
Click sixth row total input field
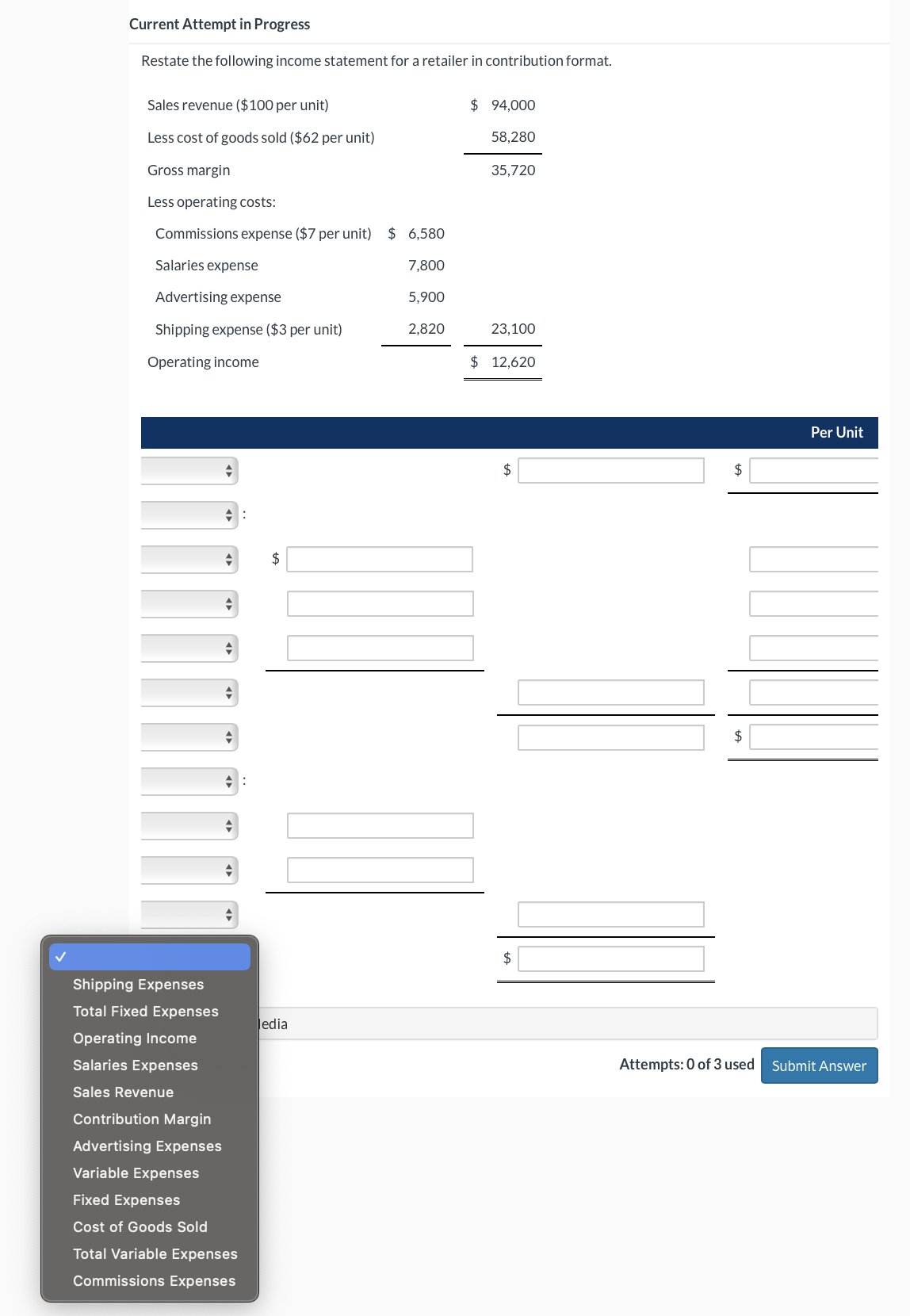pyautogui.click(x=611, y=692)
